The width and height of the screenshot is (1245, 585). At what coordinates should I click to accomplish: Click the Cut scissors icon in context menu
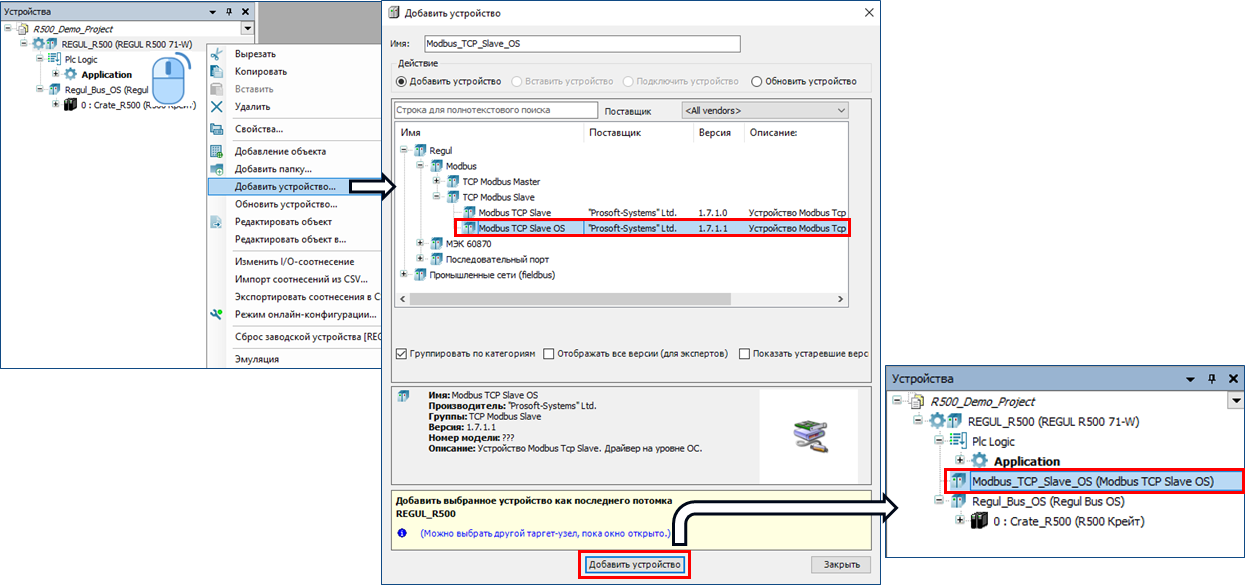[x=216, y=54]
